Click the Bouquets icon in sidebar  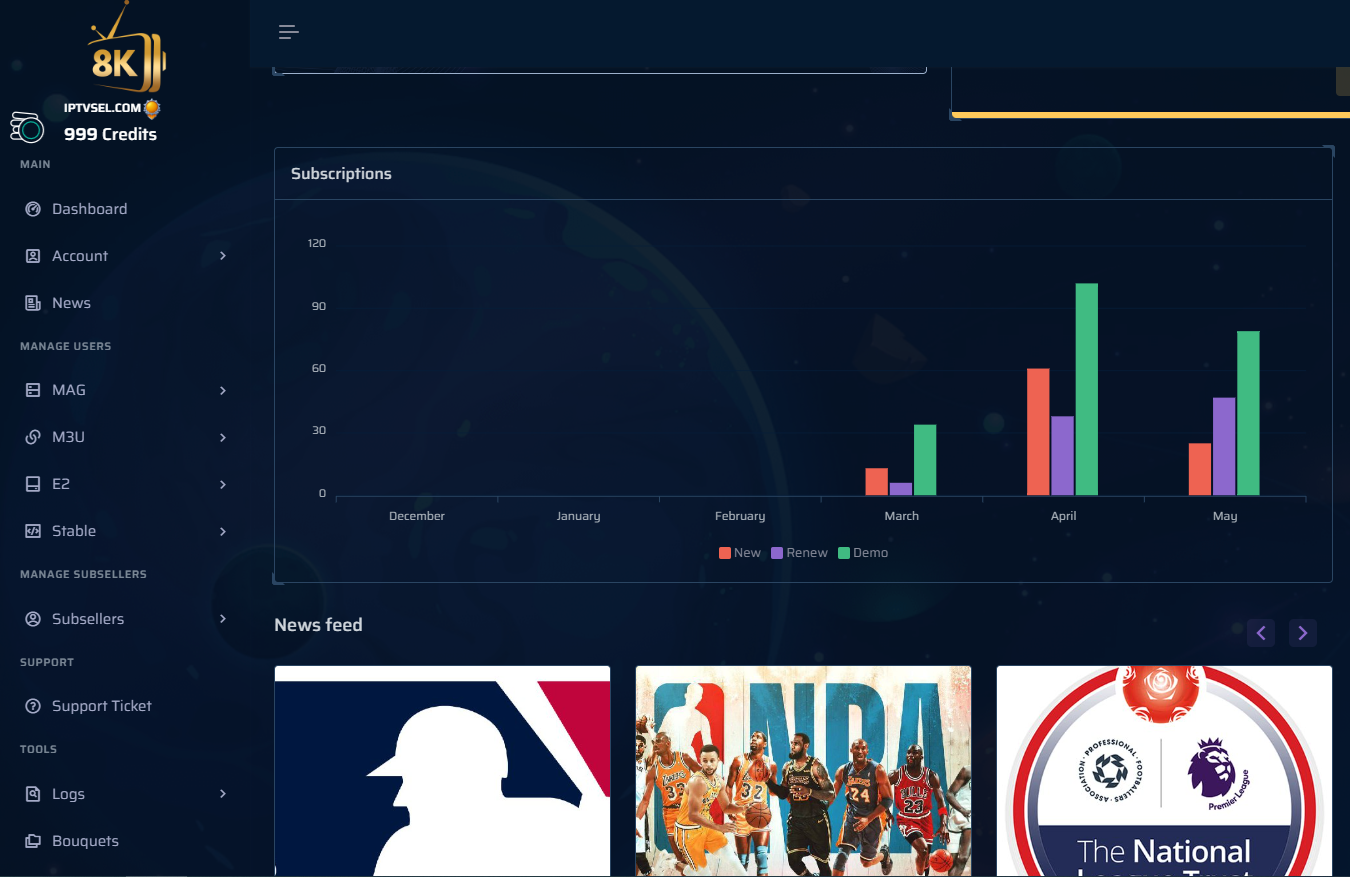click(x=33, y=841)
